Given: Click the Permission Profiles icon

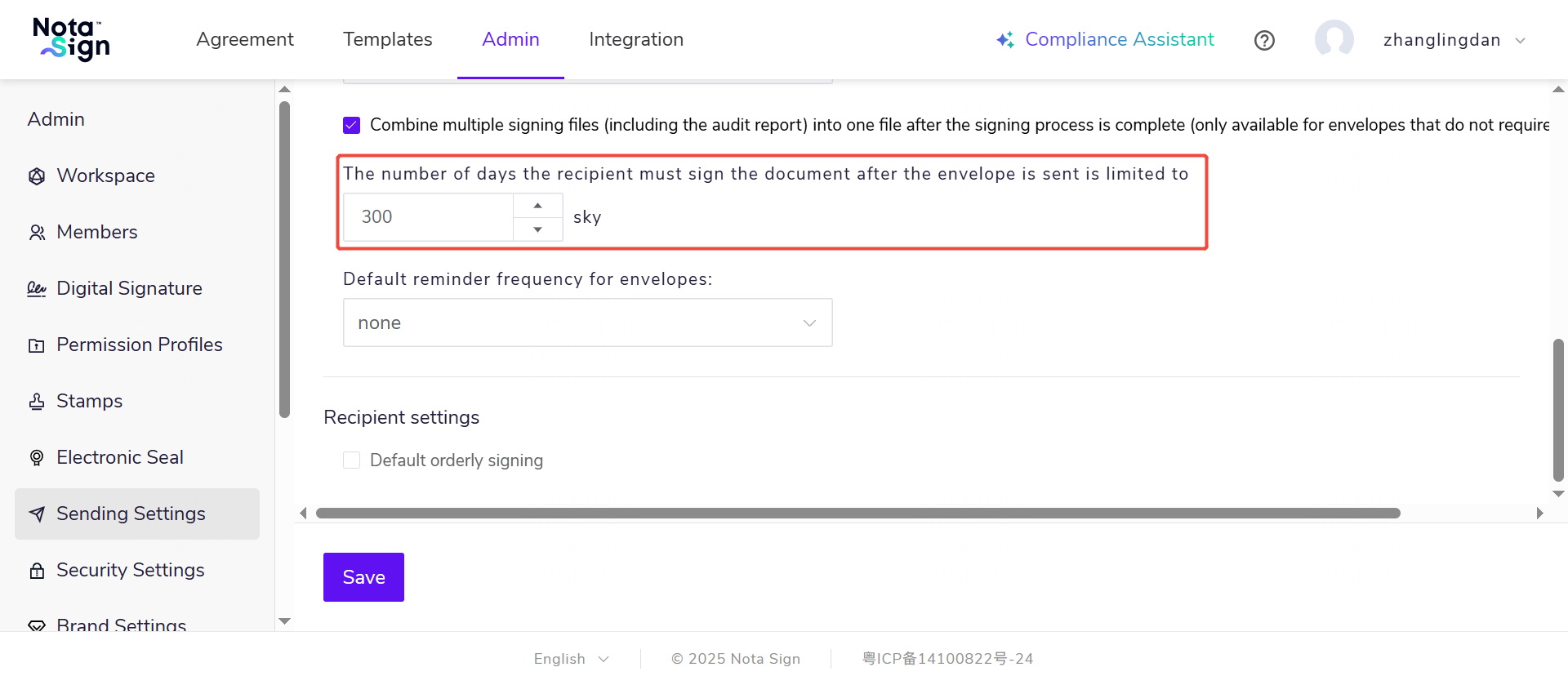Looking at the screenshot, I should tap(37, 345).
